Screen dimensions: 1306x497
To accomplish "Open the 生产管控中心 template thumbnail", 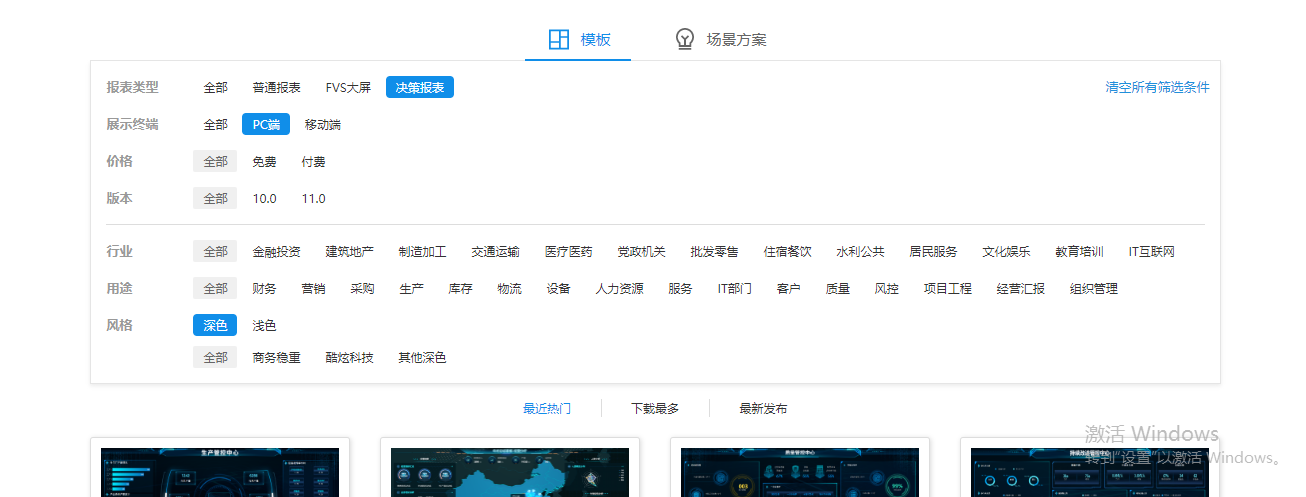I will (x=220, y=472).
